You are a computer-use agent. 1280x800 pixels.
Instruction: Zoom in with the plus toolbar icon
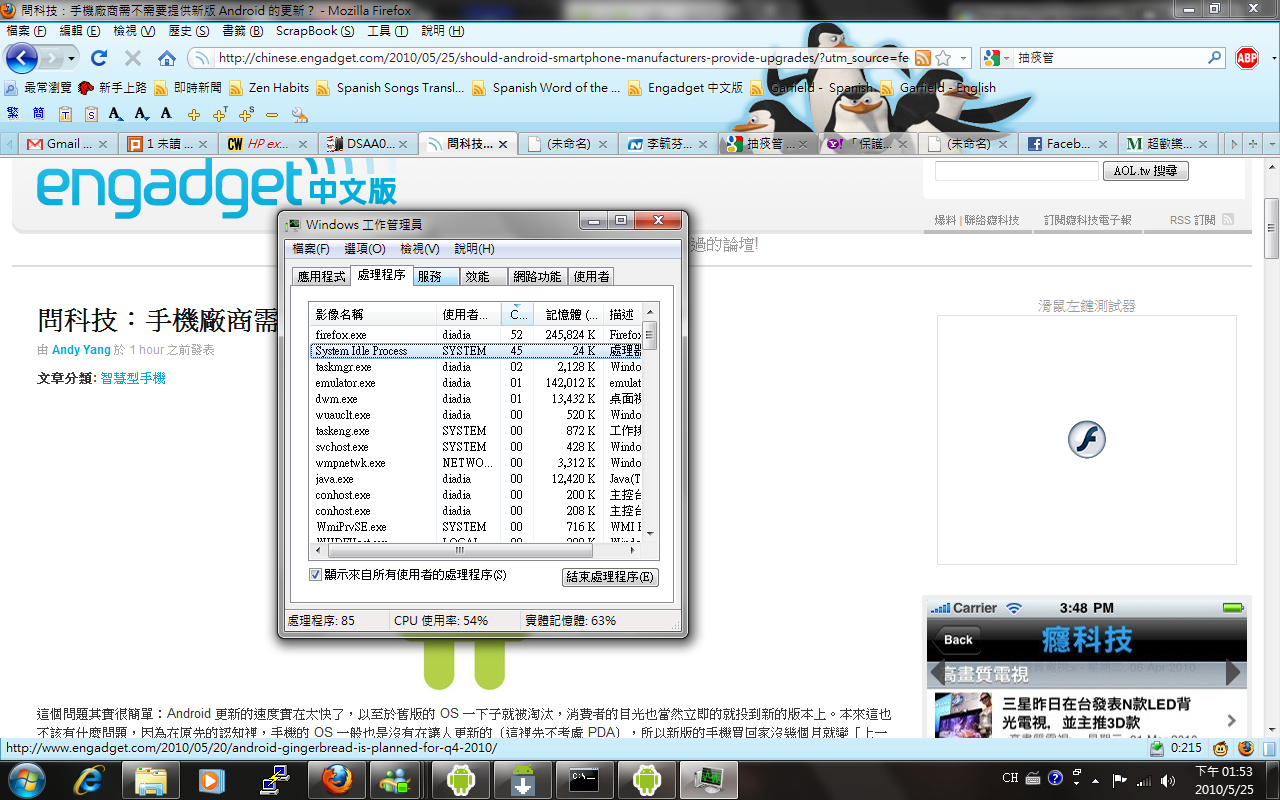[194, 114]
